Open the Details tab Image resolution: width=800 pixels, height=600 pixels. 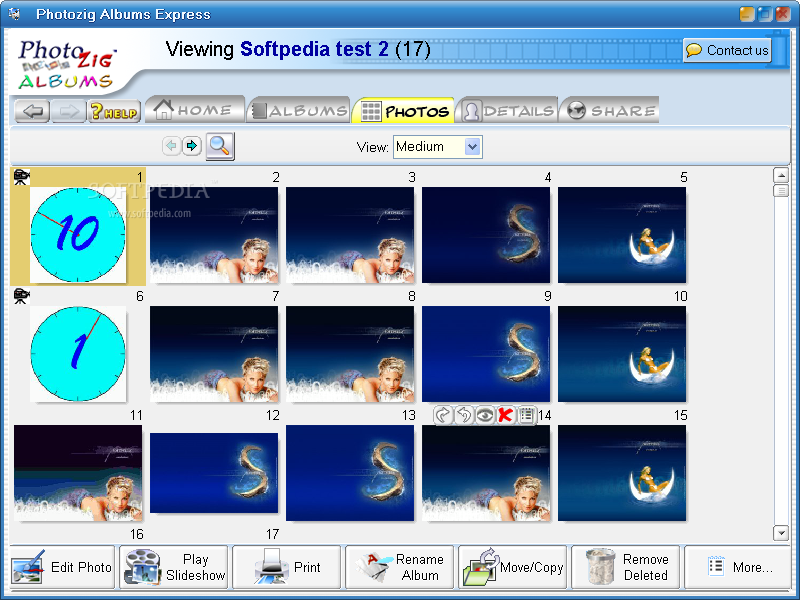tap(507, 110)
